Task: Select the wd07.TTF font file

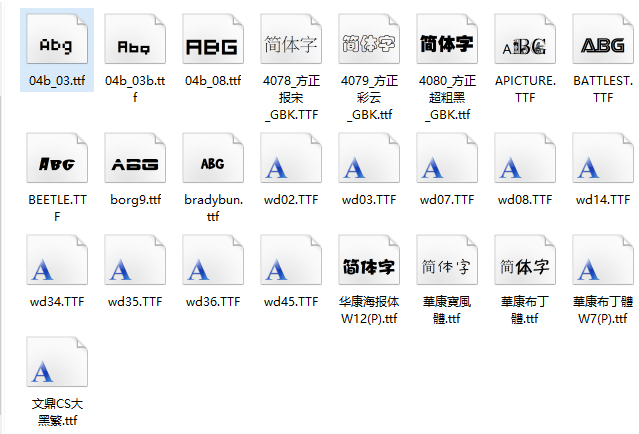Action: (x=447, y=160)
